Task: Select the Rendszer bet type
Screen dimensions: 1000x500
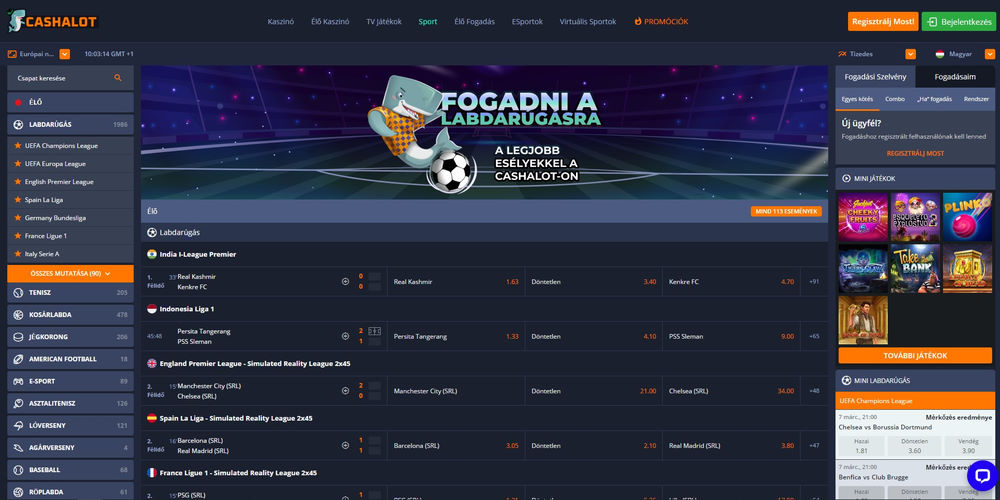Action: pyautogui.click(x=976, y=99)
